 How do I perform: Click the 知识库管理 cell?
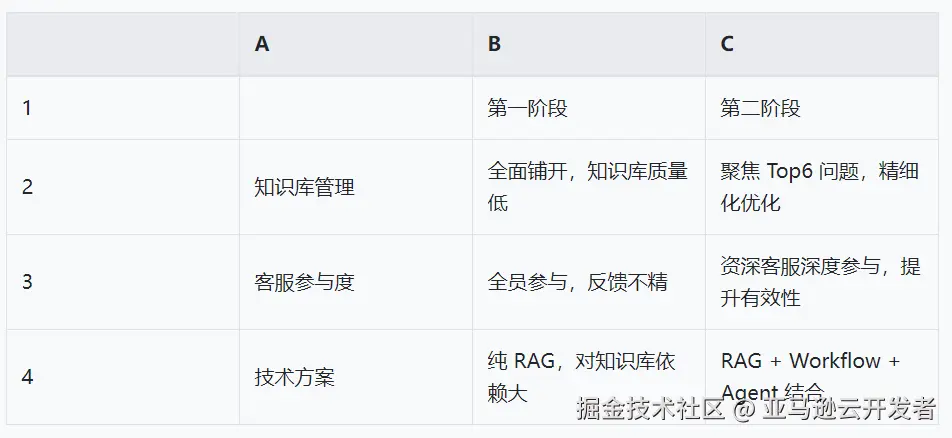click(x=356, y=187)
